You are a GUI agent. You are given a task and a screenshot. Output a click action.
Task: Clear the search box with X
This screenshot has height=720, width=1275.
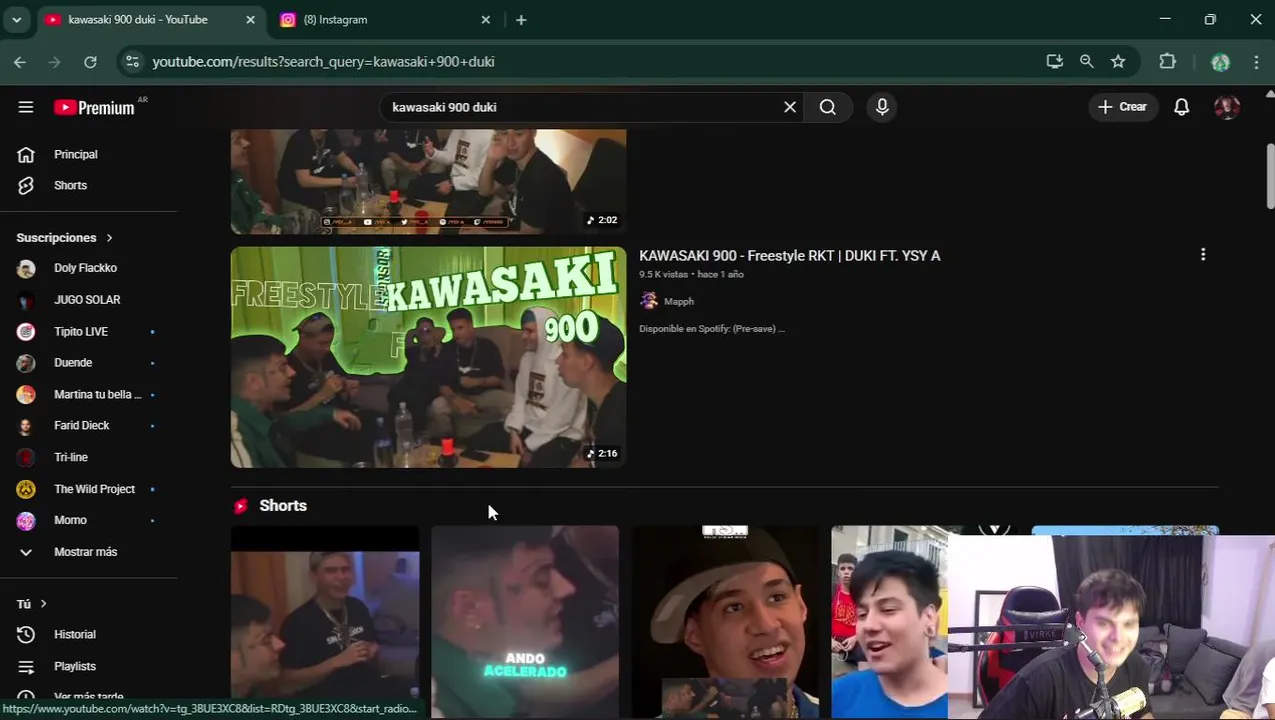click(790, 107)
